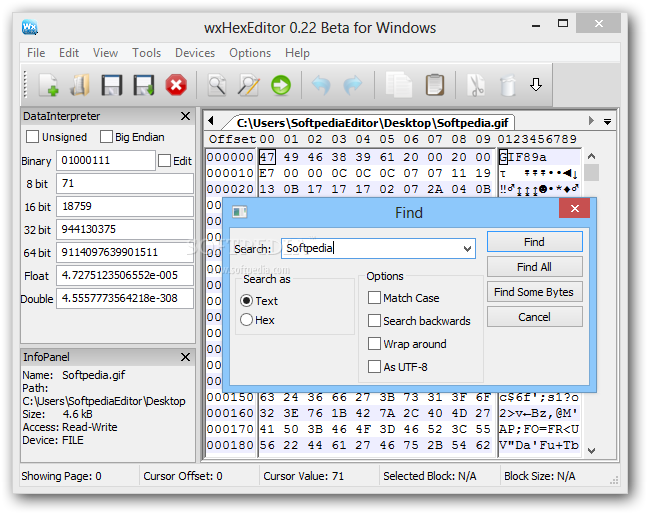This screenshot has height=514, width=648.
Task: Click the Float value field
Action: 125,276
